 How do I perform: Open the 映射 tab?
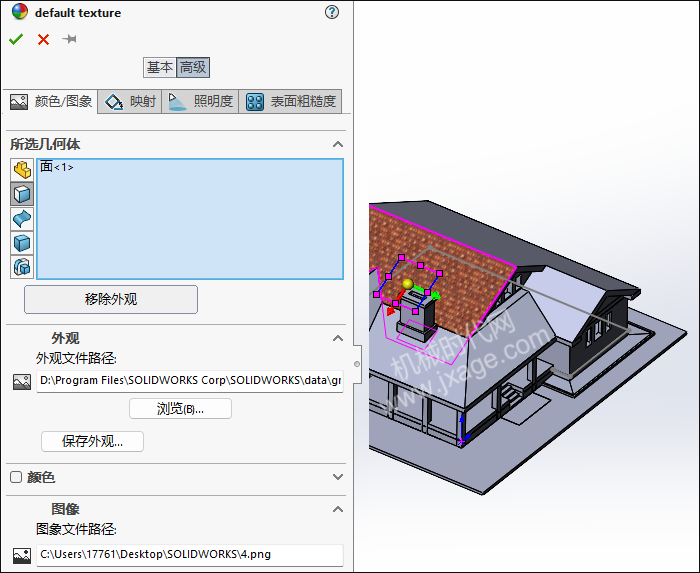(x=130, y=102)
